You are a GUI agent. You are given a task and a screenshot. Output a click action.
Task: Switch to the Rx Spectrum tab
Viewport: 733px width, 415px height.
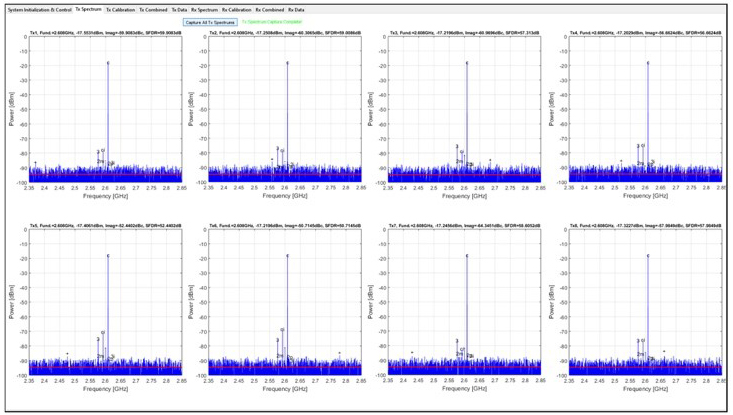coord(204,10)
